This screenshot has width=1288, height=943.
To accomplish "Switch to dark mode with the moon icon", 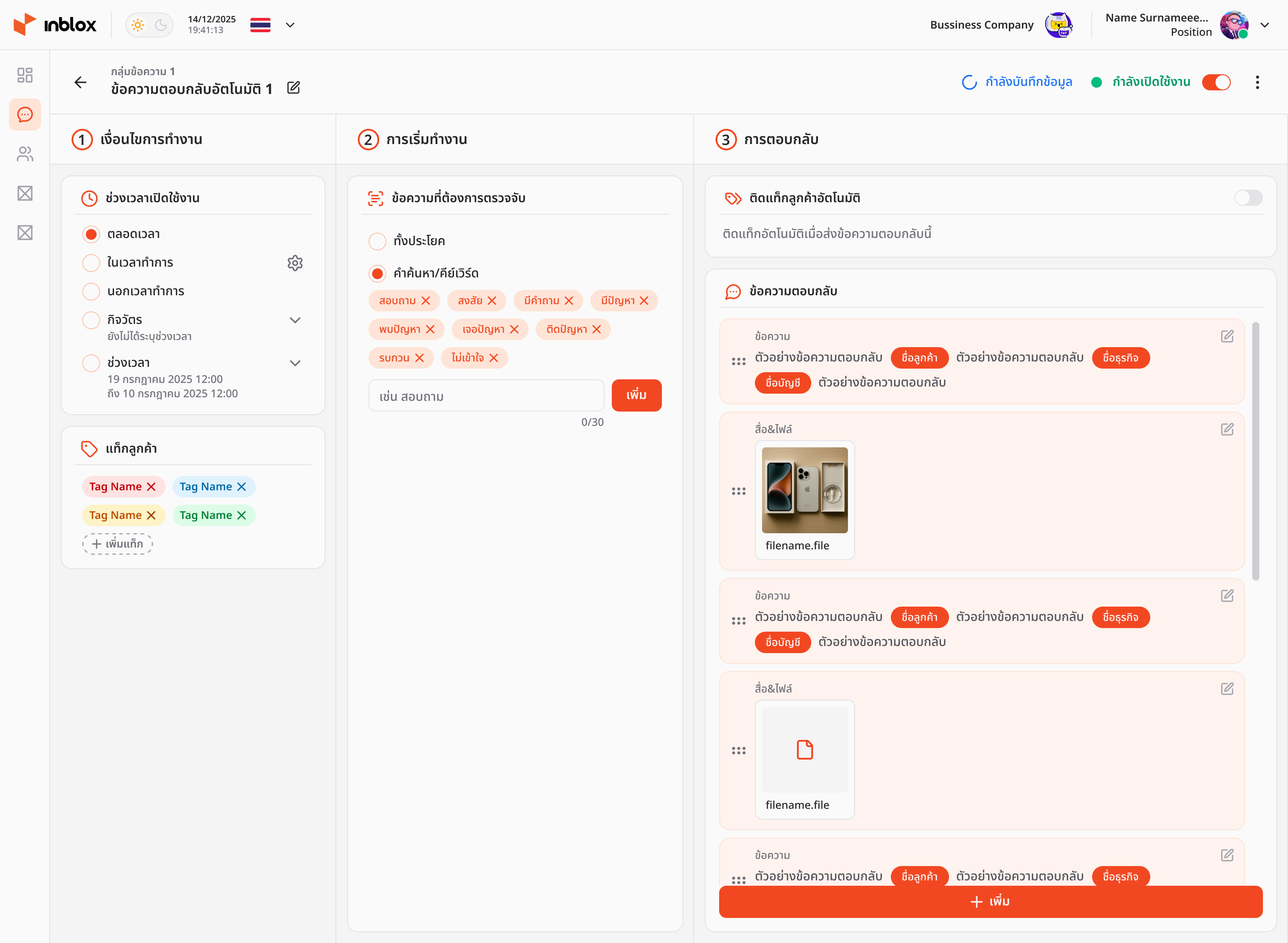I will point(161,25).
